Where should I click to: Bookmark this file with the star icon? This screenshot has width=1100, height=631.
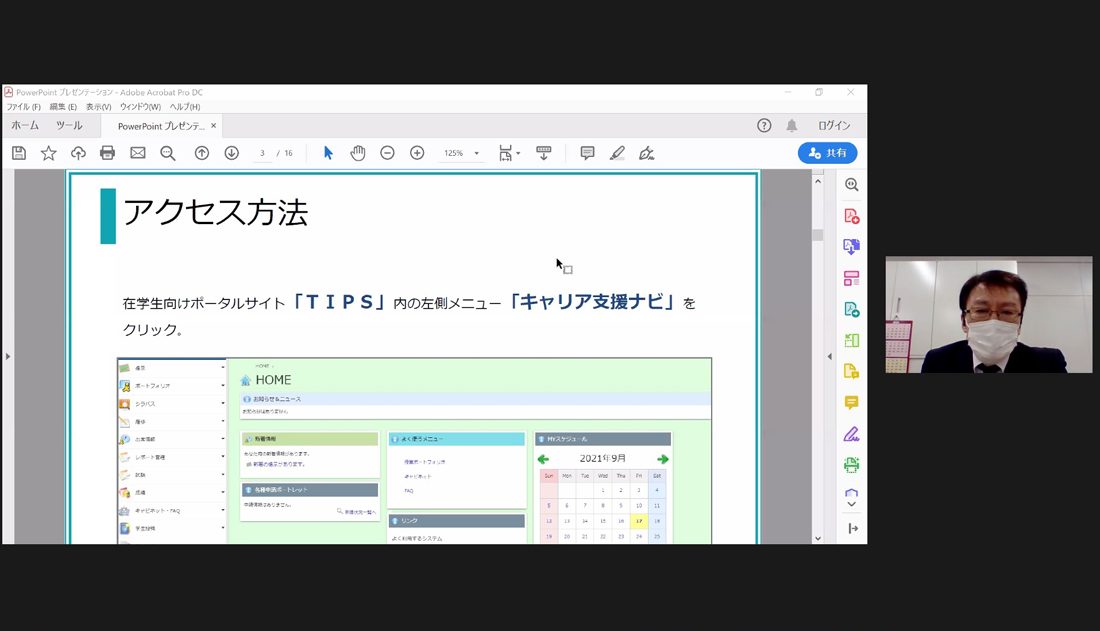(48, 153)
